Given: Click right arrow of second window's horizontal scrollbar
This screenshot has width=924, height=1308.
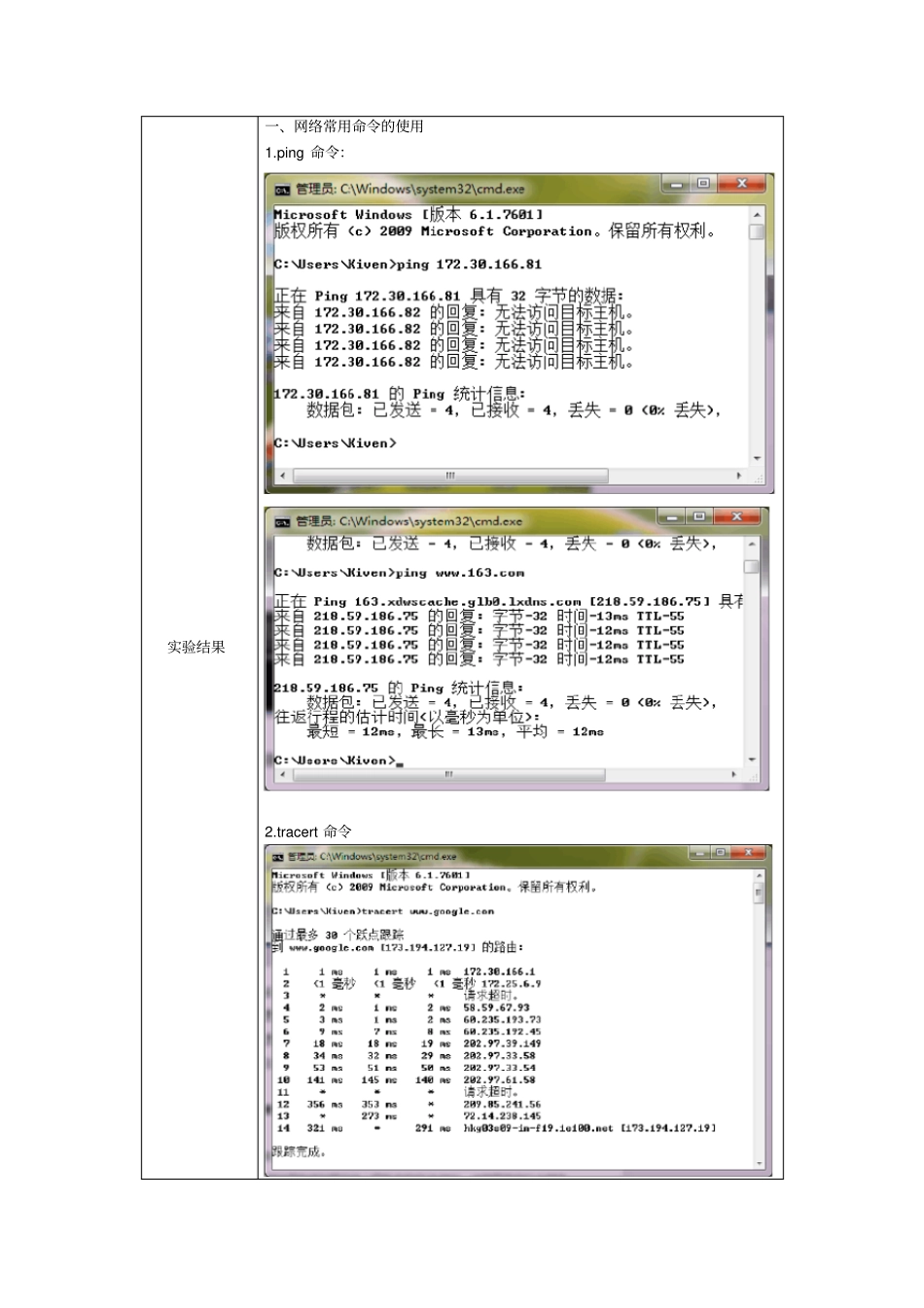Looking at the screenshot, I should 734,775.
